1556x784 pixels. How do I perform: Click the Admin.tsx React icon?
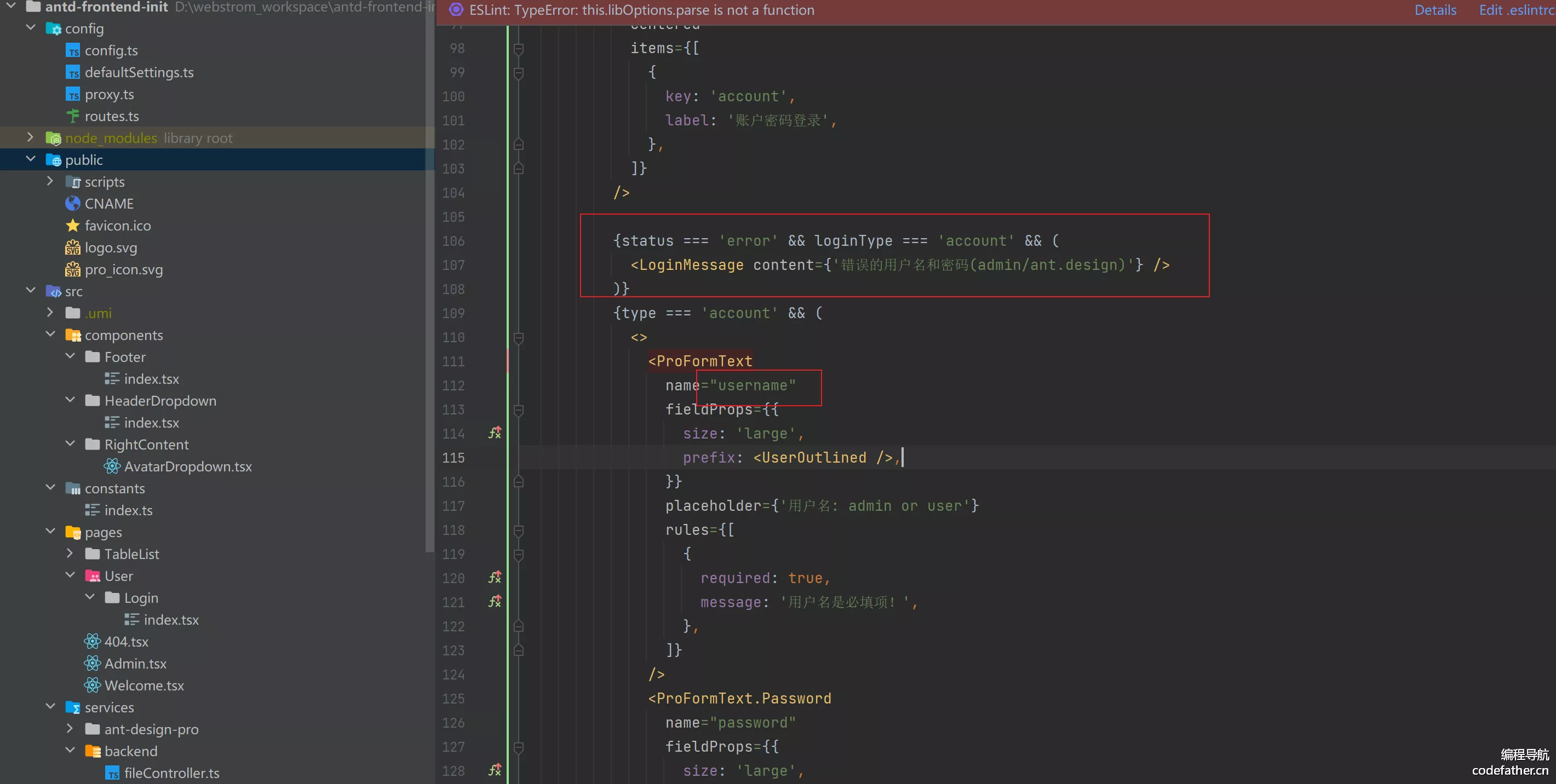(93, 663)
